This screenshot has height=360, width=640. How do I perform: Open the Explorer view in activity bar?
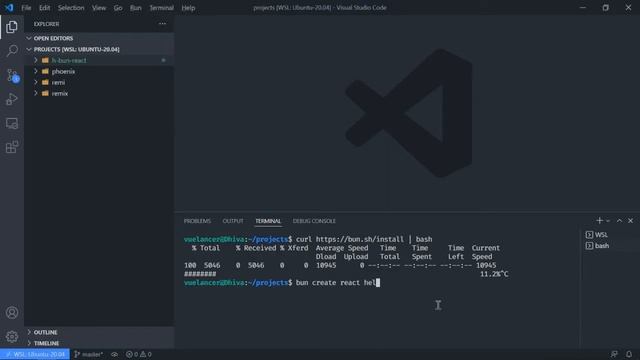click(x=12, y=27)
